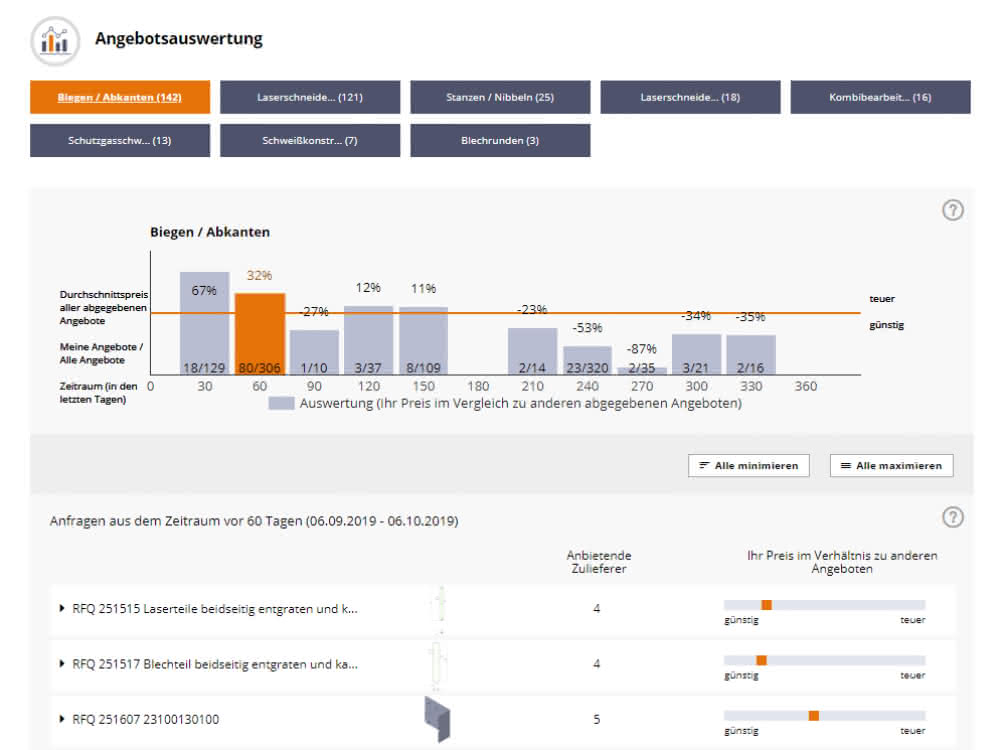The width and height of the screenshot is (1000, 750).
Task: Open the Blechrunden (3) category
Action: tap(500, 140)
